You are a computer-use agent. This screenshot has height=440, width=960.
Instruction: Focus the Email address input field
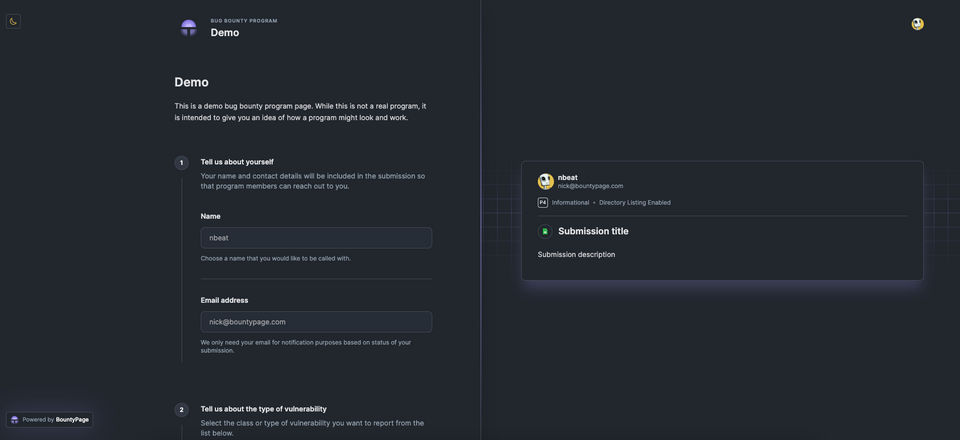click(x=316, y=322)
